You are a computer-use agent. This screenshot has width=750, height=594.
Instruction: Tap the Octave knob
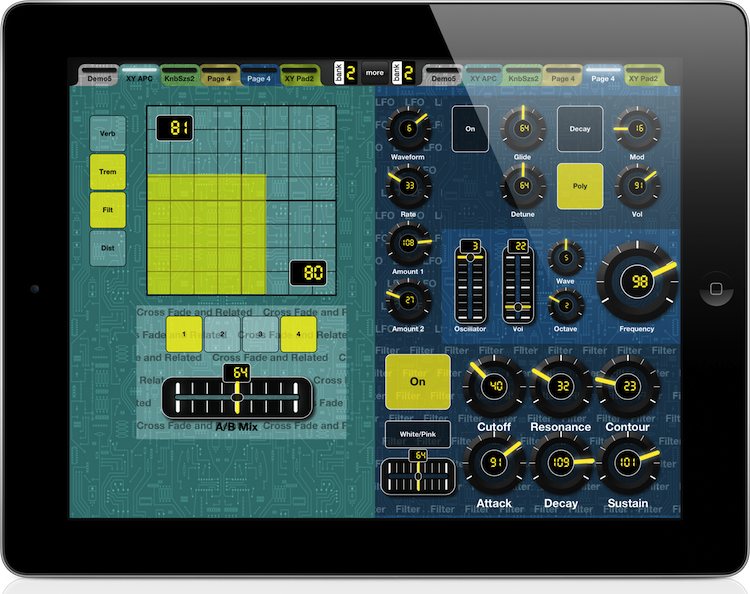point(566,305)
